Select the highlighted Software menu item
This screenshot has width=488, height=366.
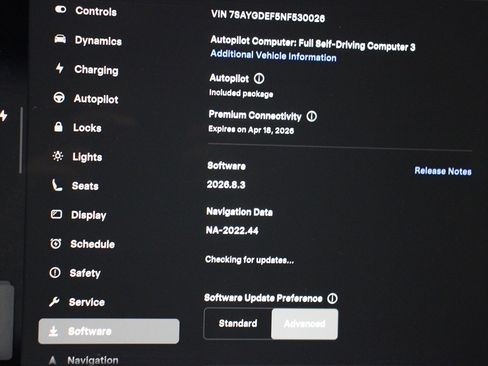point(109,331)
